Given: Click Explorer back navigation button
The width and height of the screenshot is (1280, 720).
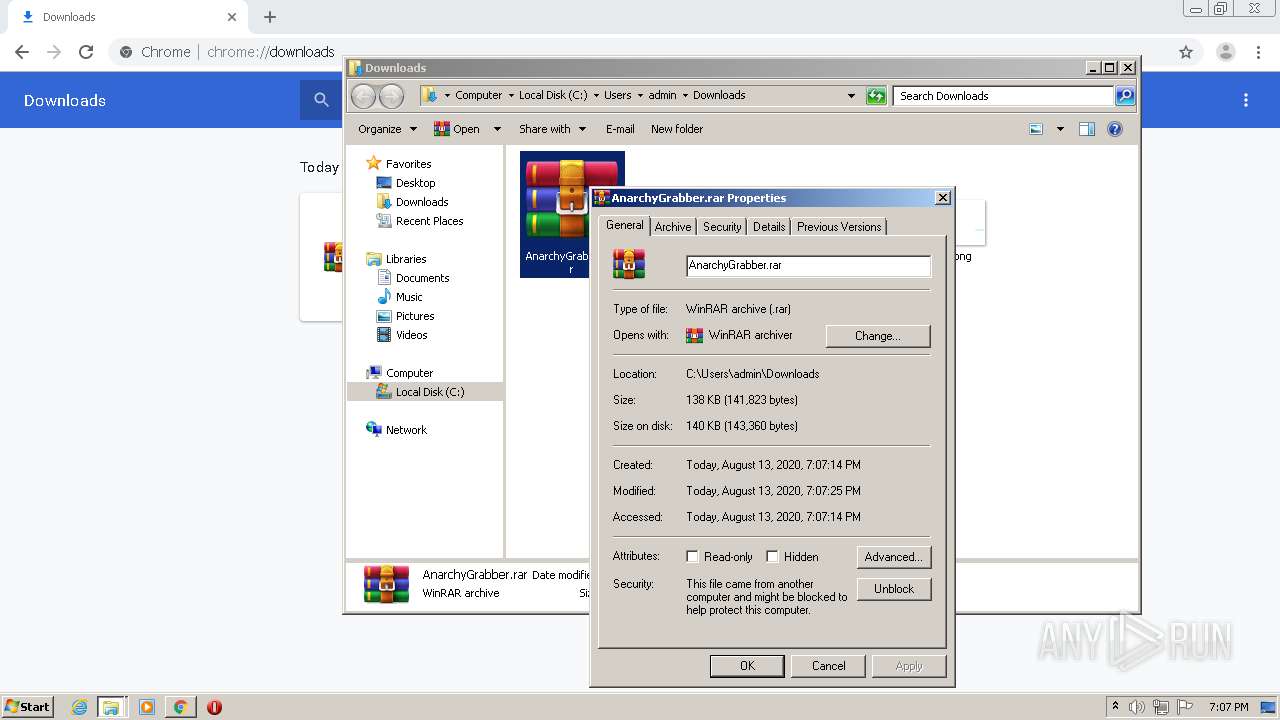Looking at the screenshot, I should click(363, 96).
